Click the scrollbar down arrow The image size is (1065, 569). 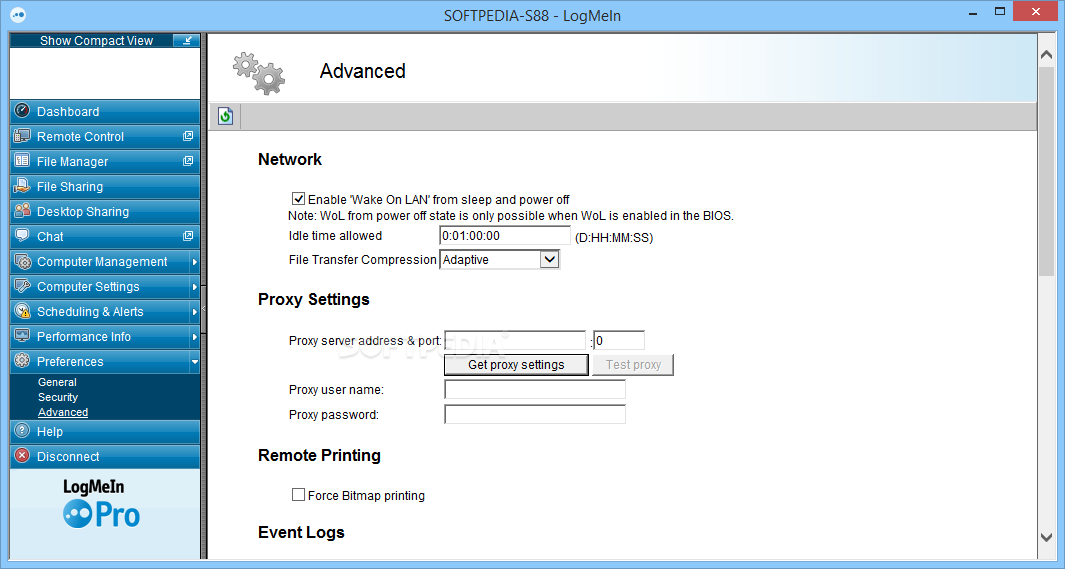[1046, 537]
